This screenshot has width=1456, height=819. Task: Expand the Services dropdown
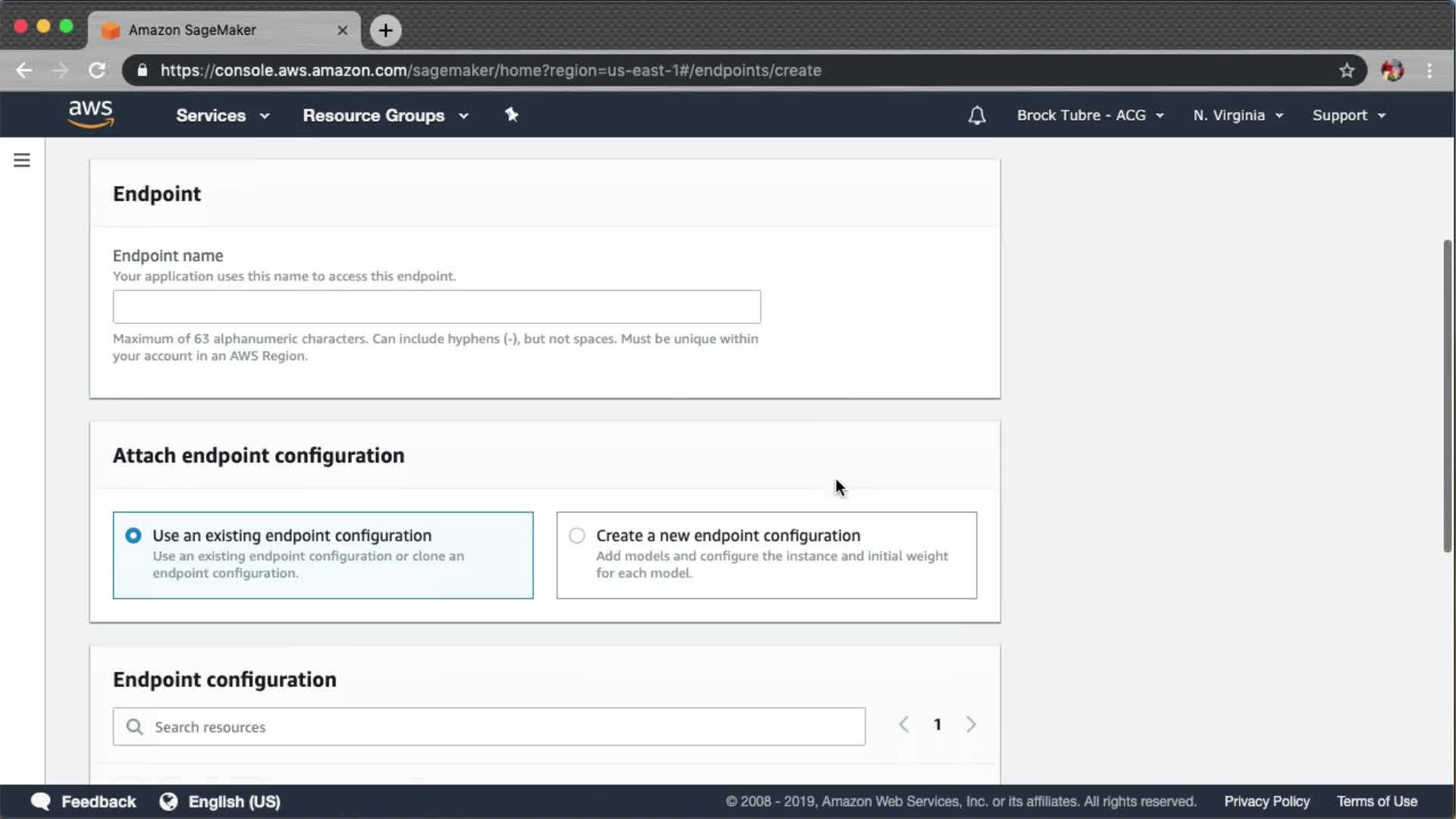point(222,115)
